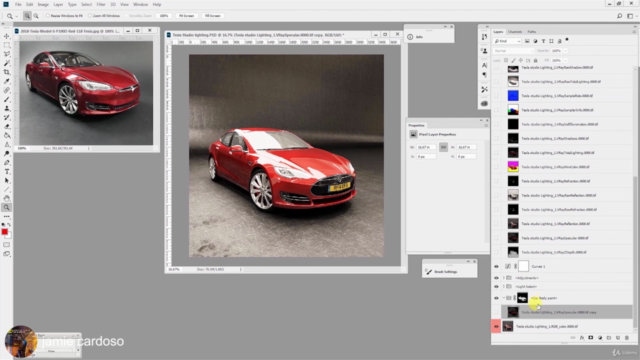
Task: Hide the Adjustments group
Action: pyautogui.click(x=496, y=278)
